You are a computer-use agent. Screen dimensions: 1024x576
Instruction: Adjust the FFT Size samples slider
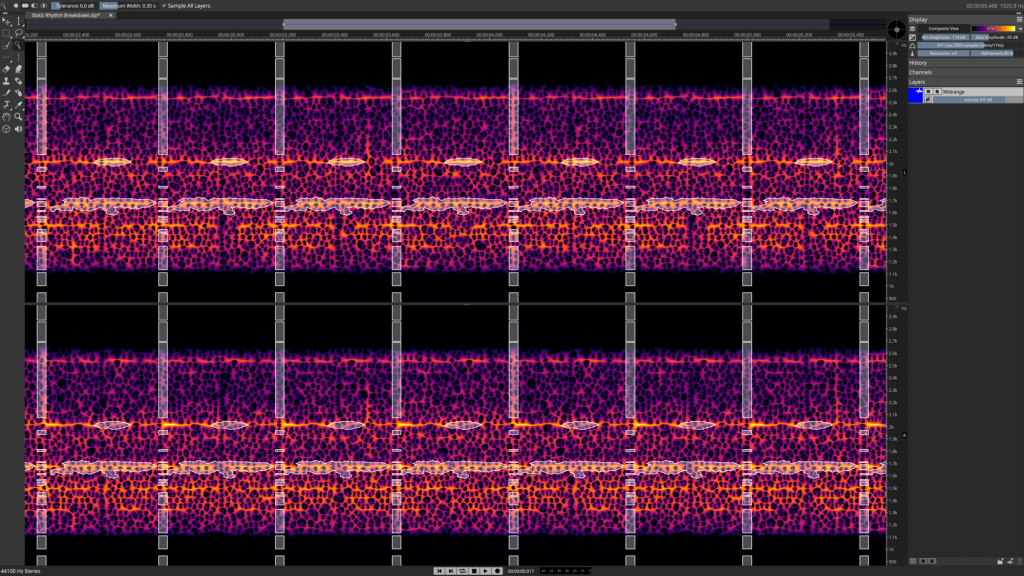click(x=970, y=45)
